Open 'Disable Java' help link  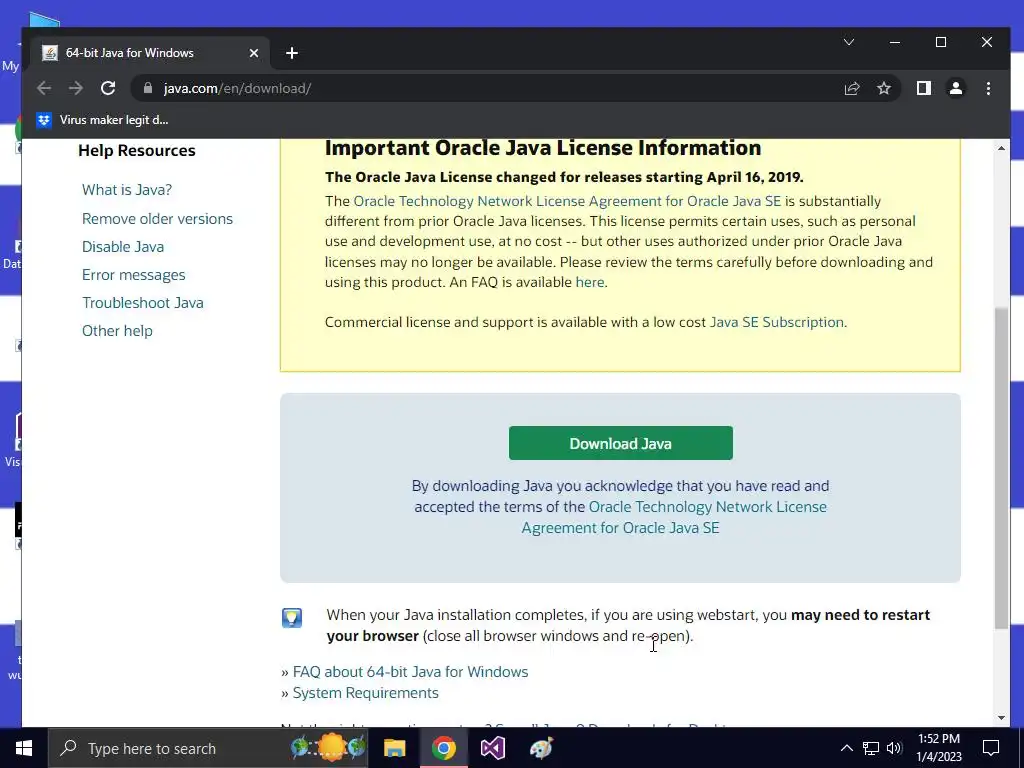point(123,247)
